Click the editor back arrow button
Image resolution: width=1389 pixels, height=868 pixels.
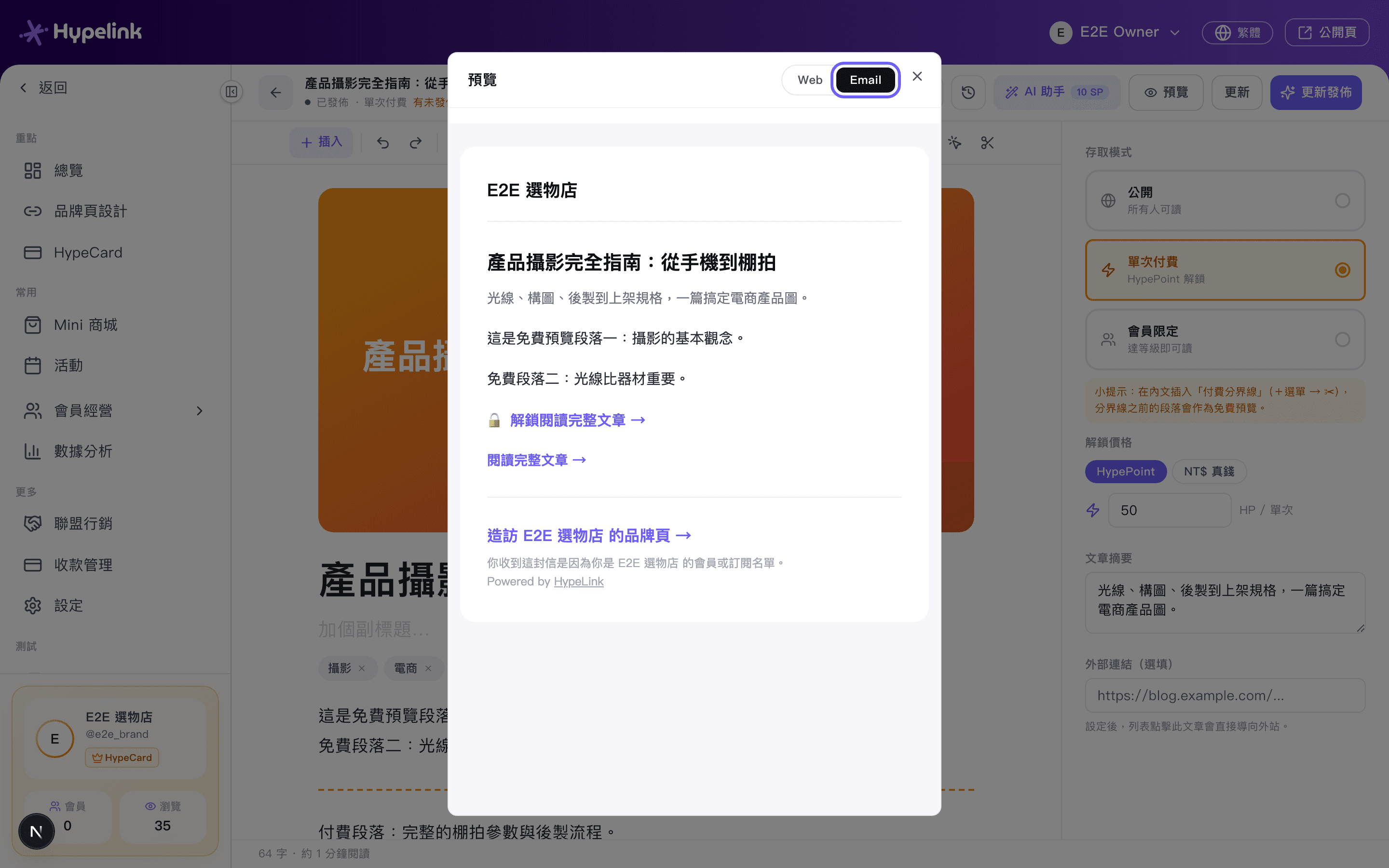click(x=275, y=93)
